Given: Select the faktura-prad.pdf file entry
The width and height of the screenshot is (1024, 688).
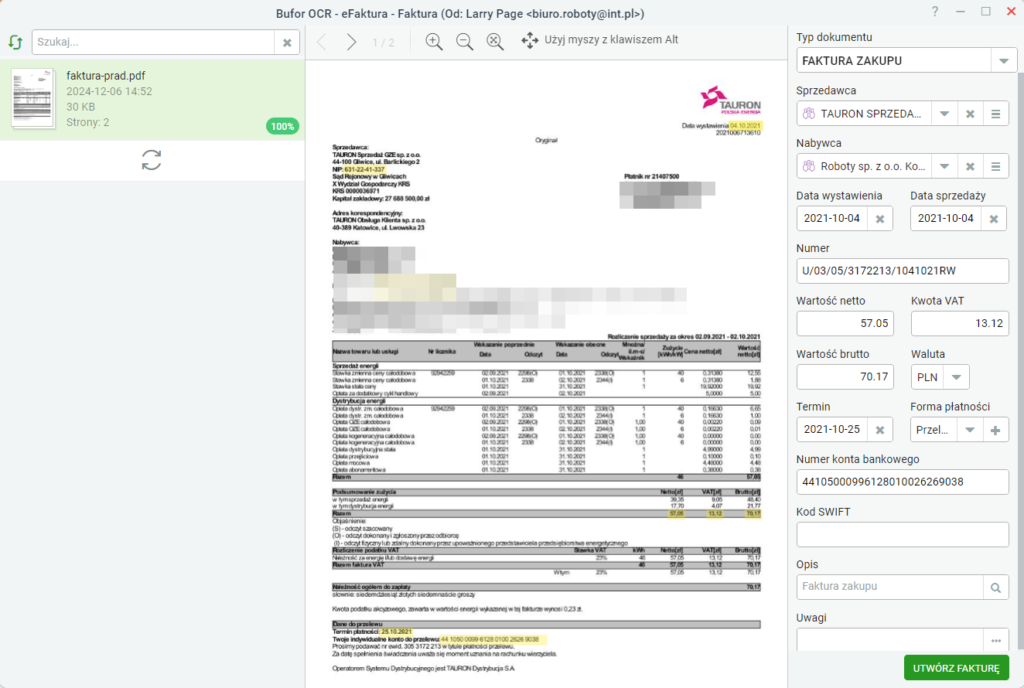Looking at the screenshot, I should point(152,100).
